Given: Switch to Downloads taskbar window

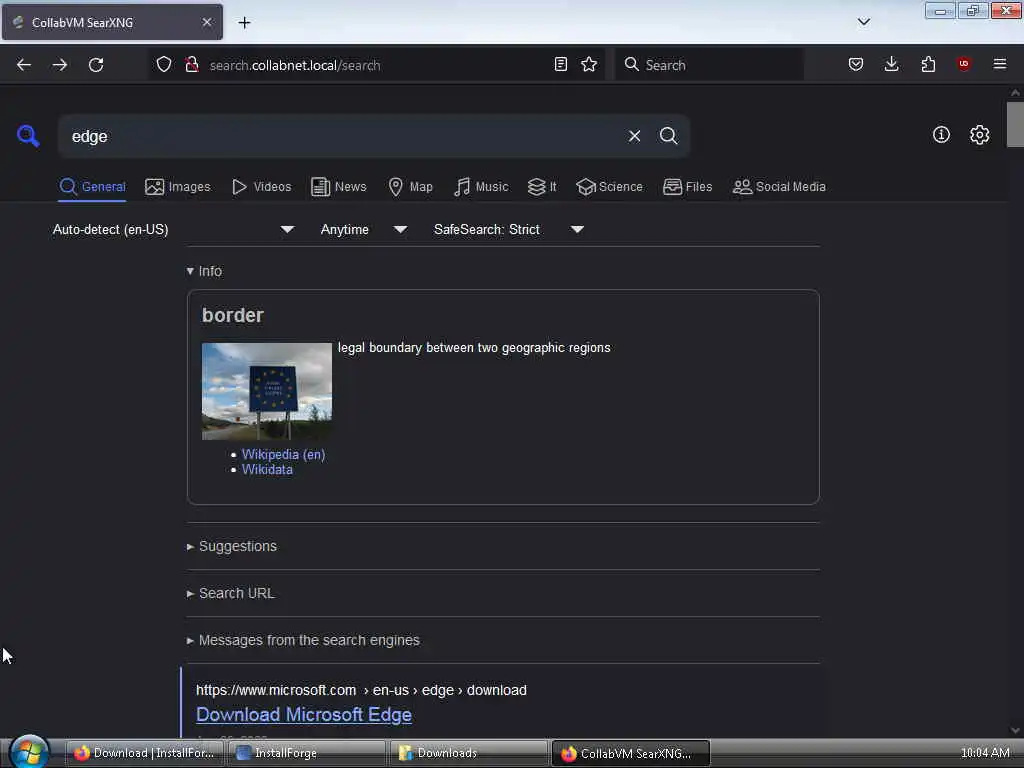Looking at the screenshot, I should pyautogui.click(x=469, y=753).
